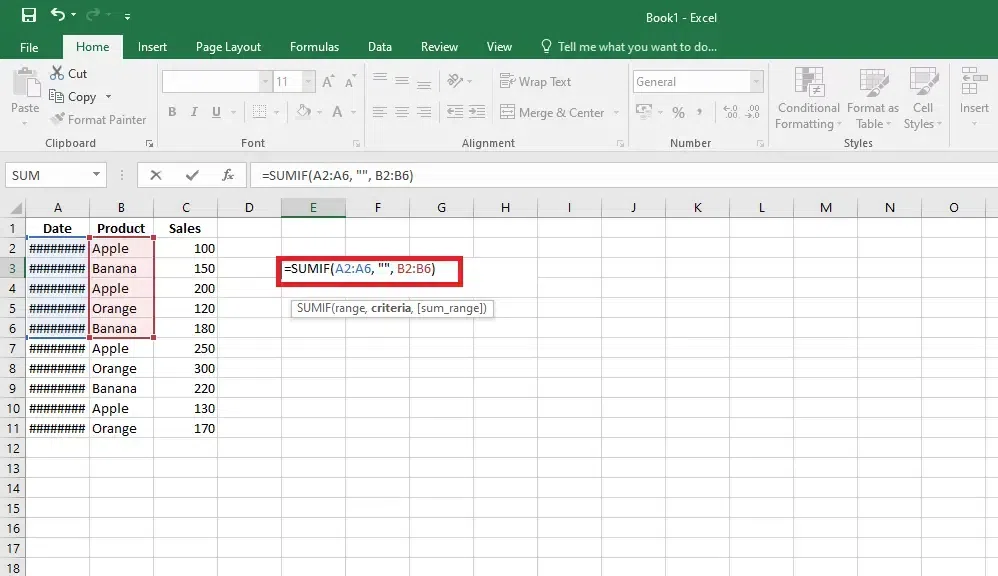Click the Enter checkmark in formula bar
Image resolution: width=998 pixels, height=576 pixels.
[x=192, y=175]
